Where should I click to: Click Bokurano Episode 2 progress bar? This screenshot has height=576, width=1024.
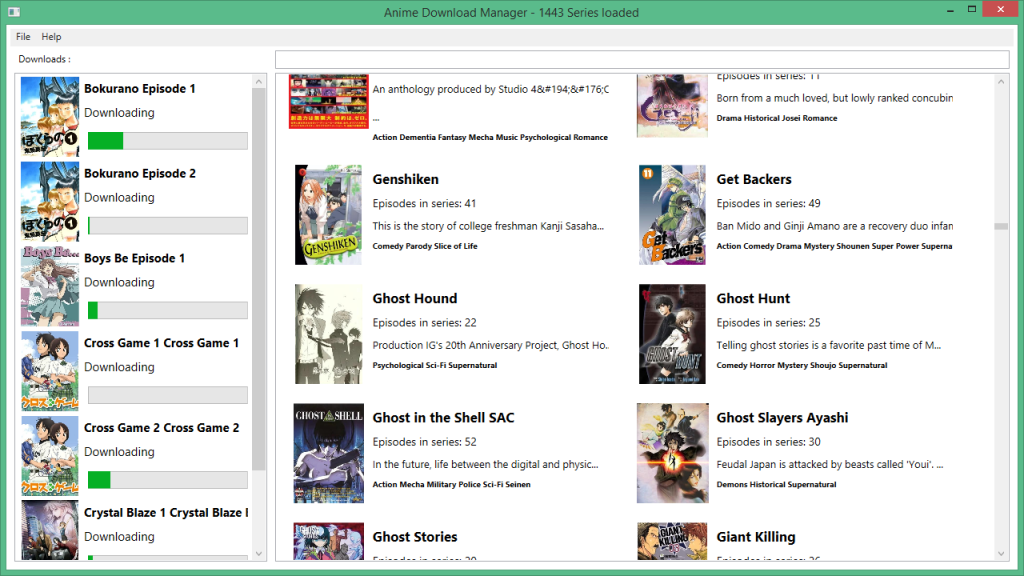168,226
